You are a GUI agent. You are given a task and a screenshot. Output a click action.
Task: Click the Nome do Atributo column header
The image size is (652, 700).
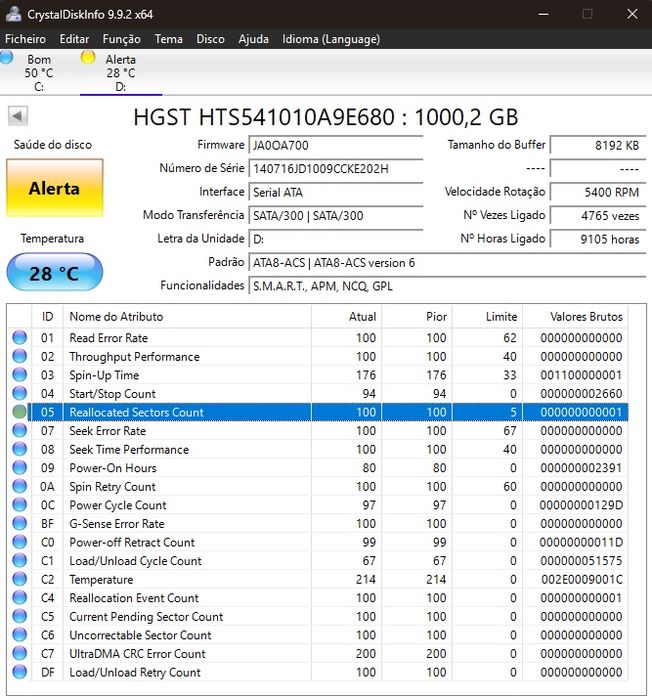pyautogui.click(x=187, y=317)
